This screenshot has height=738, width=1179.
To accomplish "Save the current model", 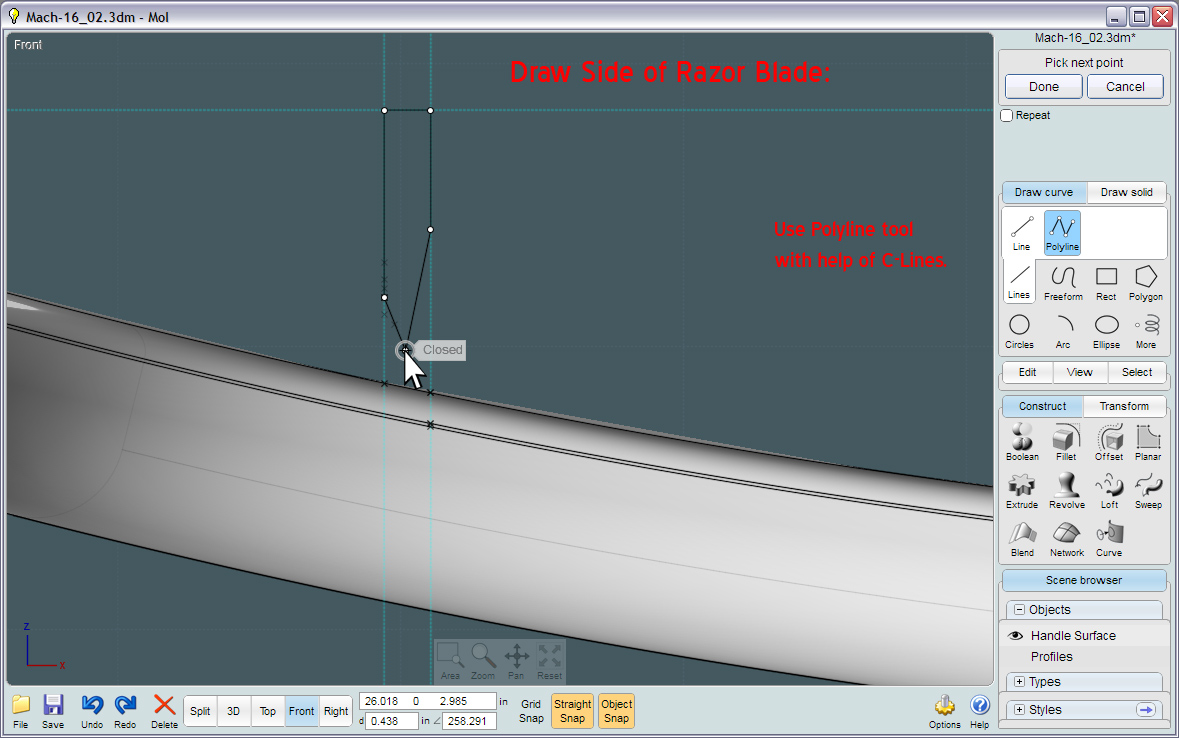I will pos(53,710).
